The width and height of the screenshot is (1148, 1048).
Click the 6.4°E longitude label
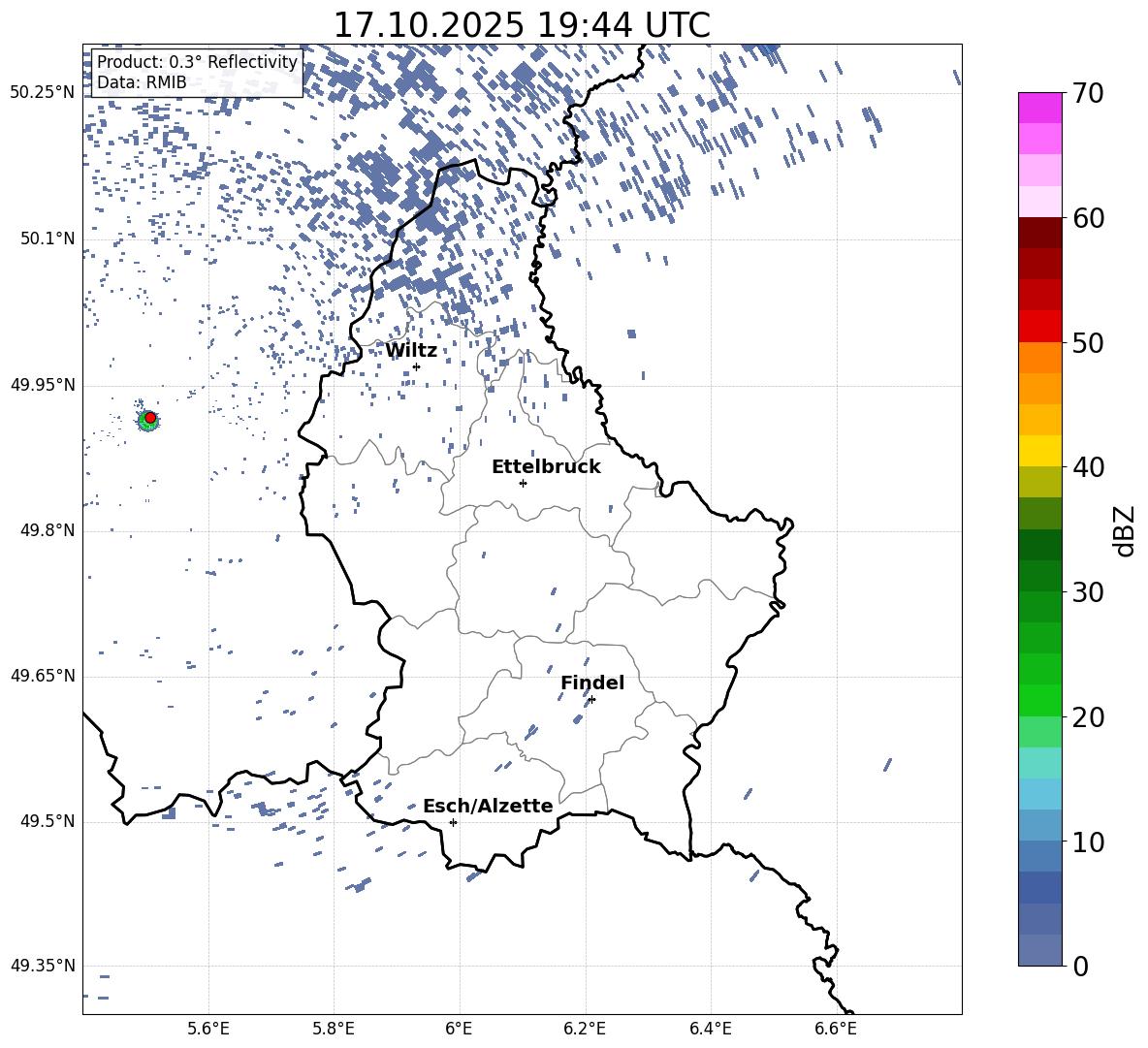coord(710,1029)
